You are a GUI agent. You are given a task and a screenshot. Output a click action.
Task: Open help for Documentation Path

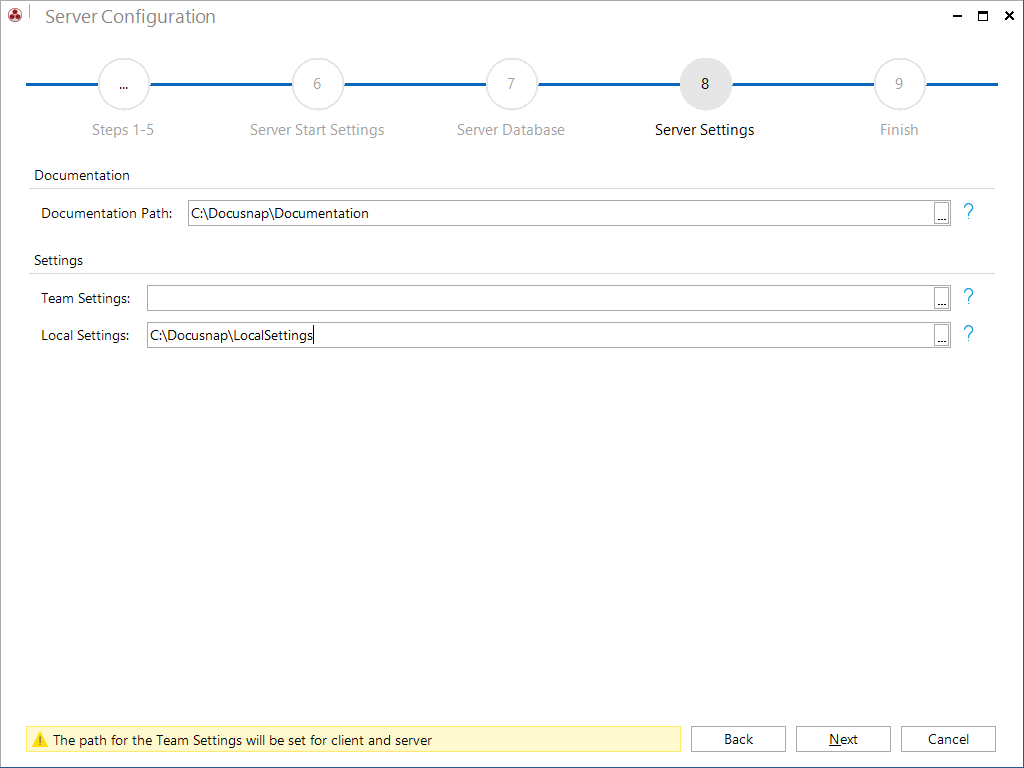point(968,212)
